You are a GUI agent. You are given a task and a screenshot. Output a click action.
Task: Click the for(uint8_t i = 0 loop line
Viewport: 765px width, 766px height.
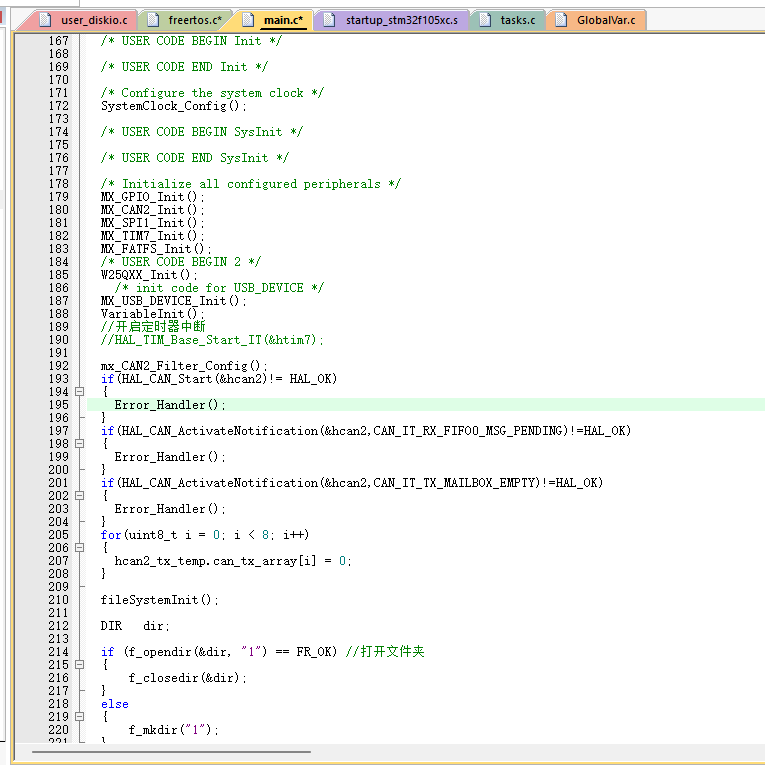coord(205,535)
